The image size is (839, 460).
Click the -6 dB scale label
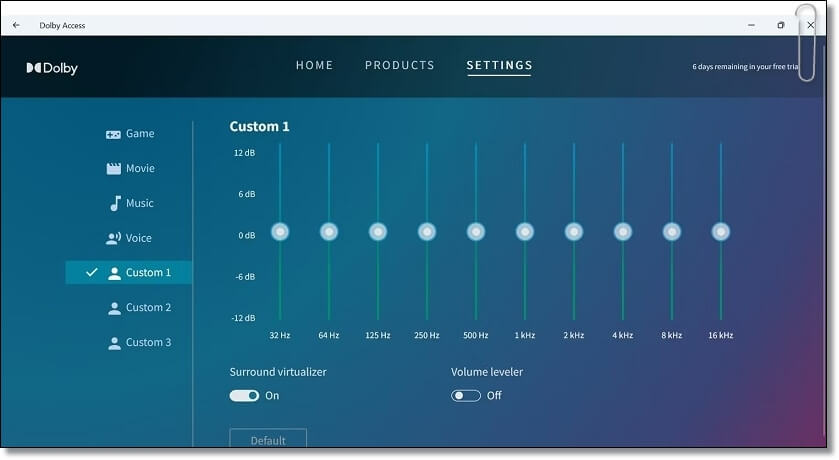click(245, 277)
